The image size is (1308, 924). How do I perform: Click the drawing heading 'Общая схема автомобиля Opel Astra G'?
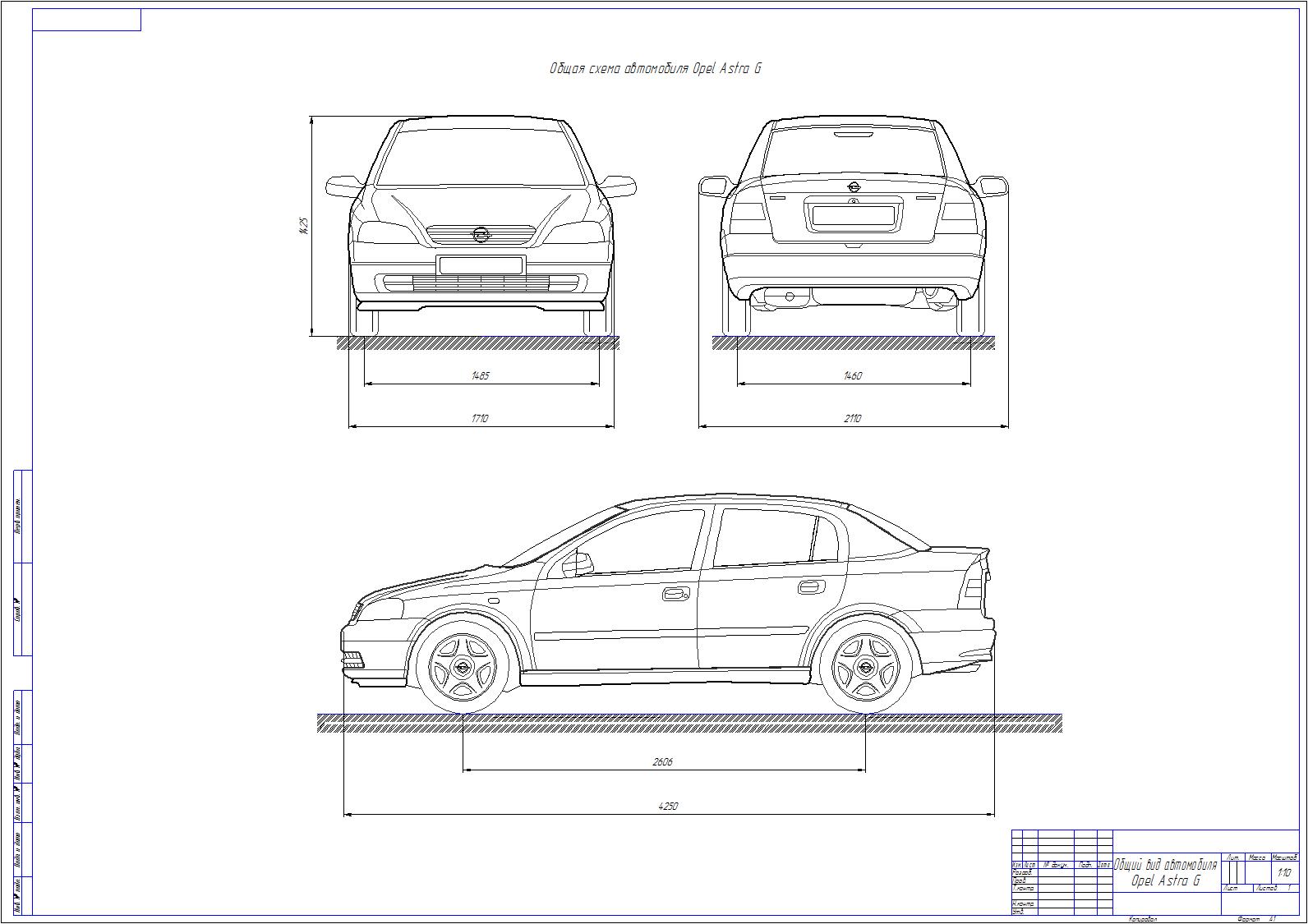655,69
